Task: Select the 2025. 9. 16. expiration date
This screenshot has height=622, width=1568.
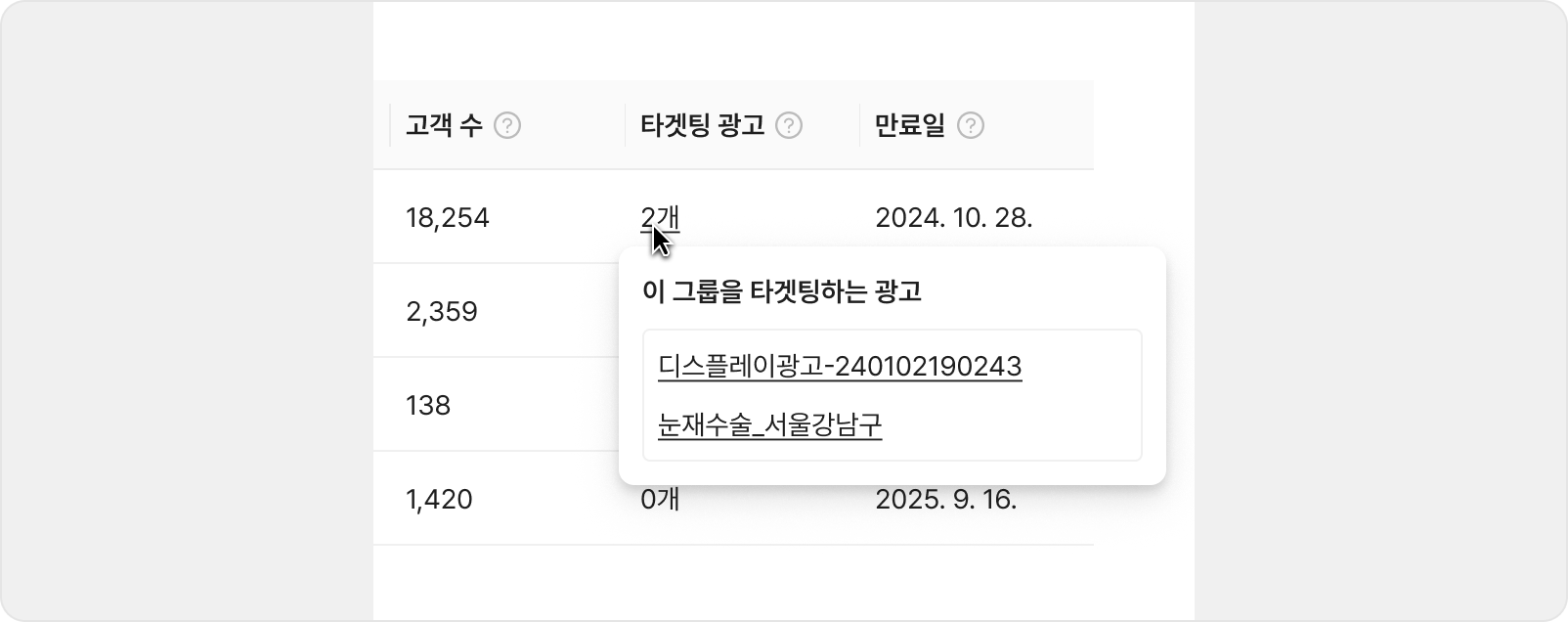Action: 945,500
